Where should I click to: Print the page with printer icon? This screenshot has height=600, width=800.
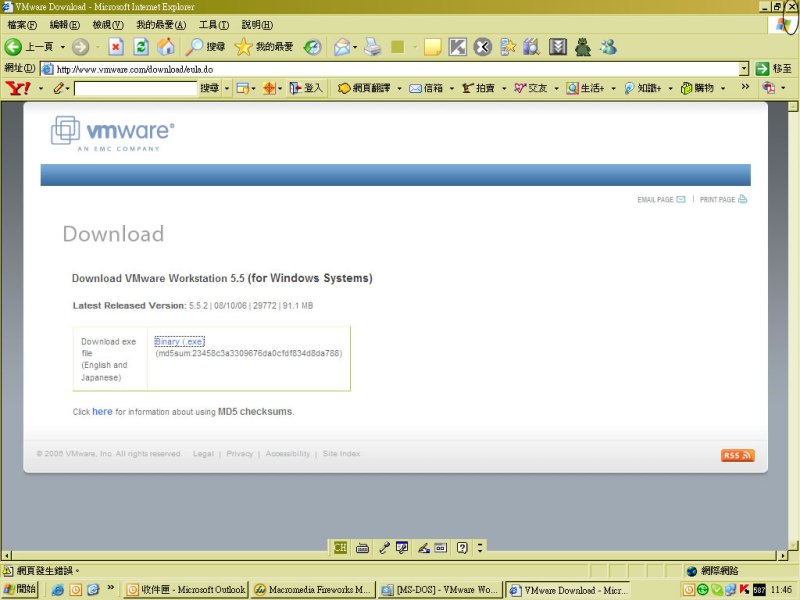[373, 47]
